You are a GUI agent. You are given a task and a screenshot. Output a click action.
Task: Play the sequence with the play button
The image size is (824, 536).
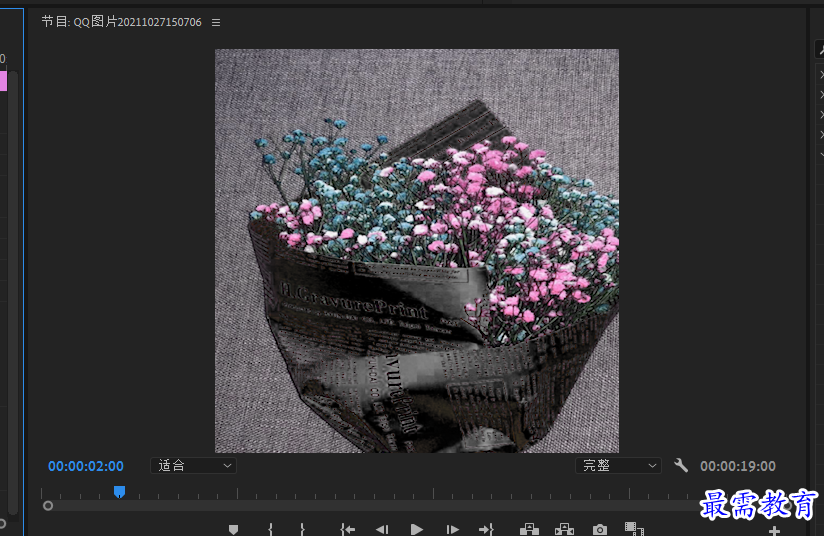pos(417,529)
